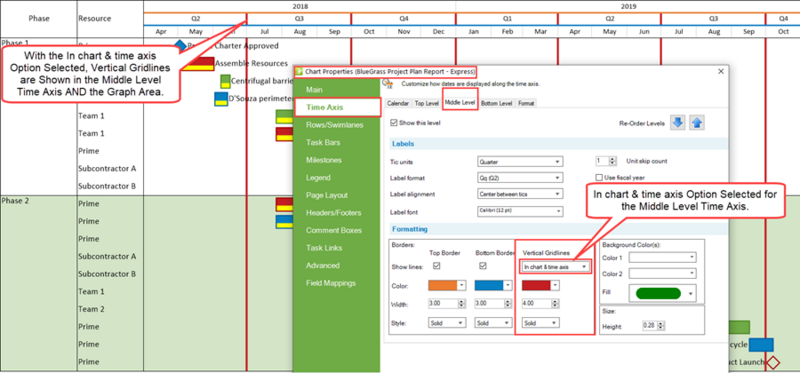Click the blue down arrow Re-Order Levels button

pyautogui.click(x=678, y=123)
